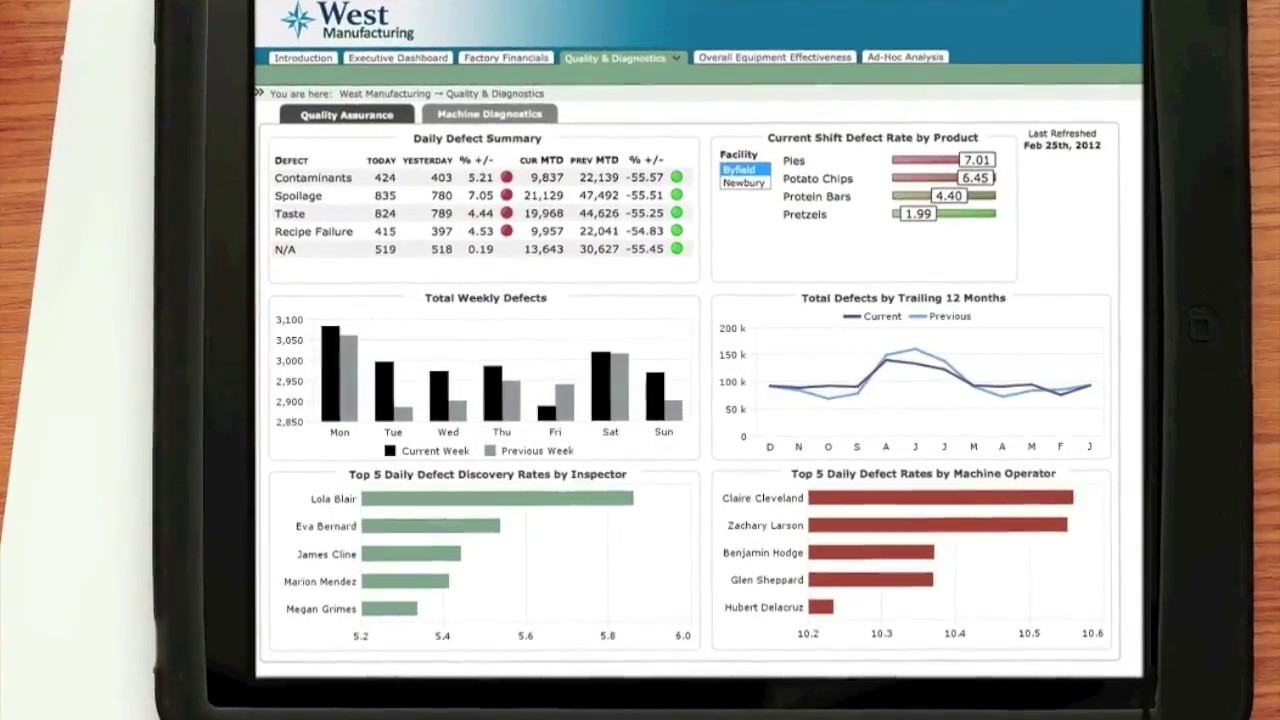Click the Potato Chips defect rate bar 6.45
The image size is (1280, 720).
(x=944, y=178)
